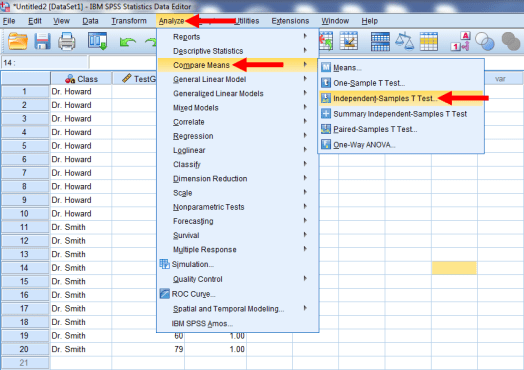Expand the Forecasting submenu
Image resolution: width=524 pixels, height=370 pixels.
point(237,221)
